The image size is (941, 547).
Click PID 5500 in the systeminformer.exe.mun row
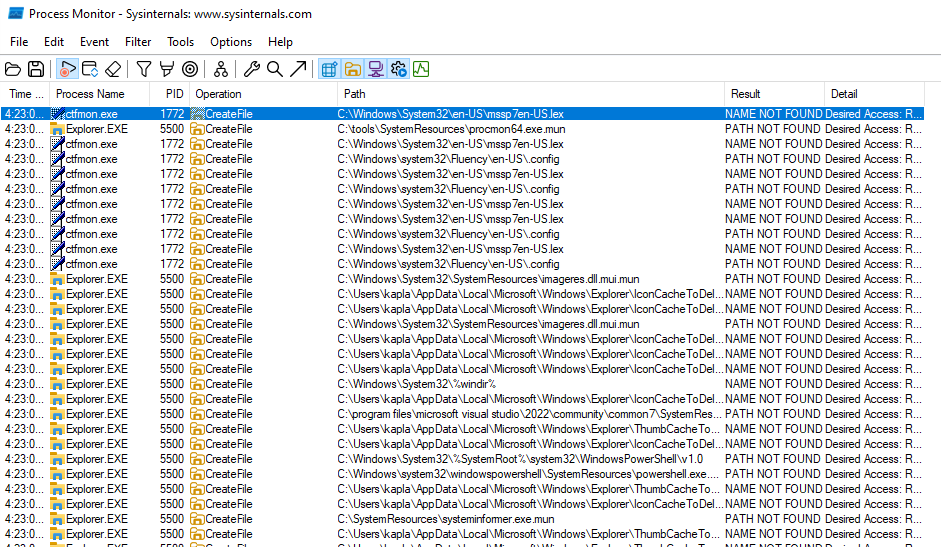(172, 519)
